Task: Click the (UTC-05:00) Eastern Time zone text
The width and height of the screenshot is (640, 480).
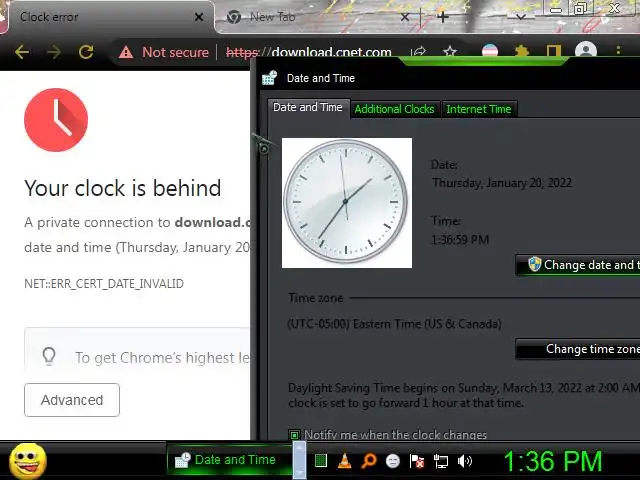Action: [x=394, y=324]
